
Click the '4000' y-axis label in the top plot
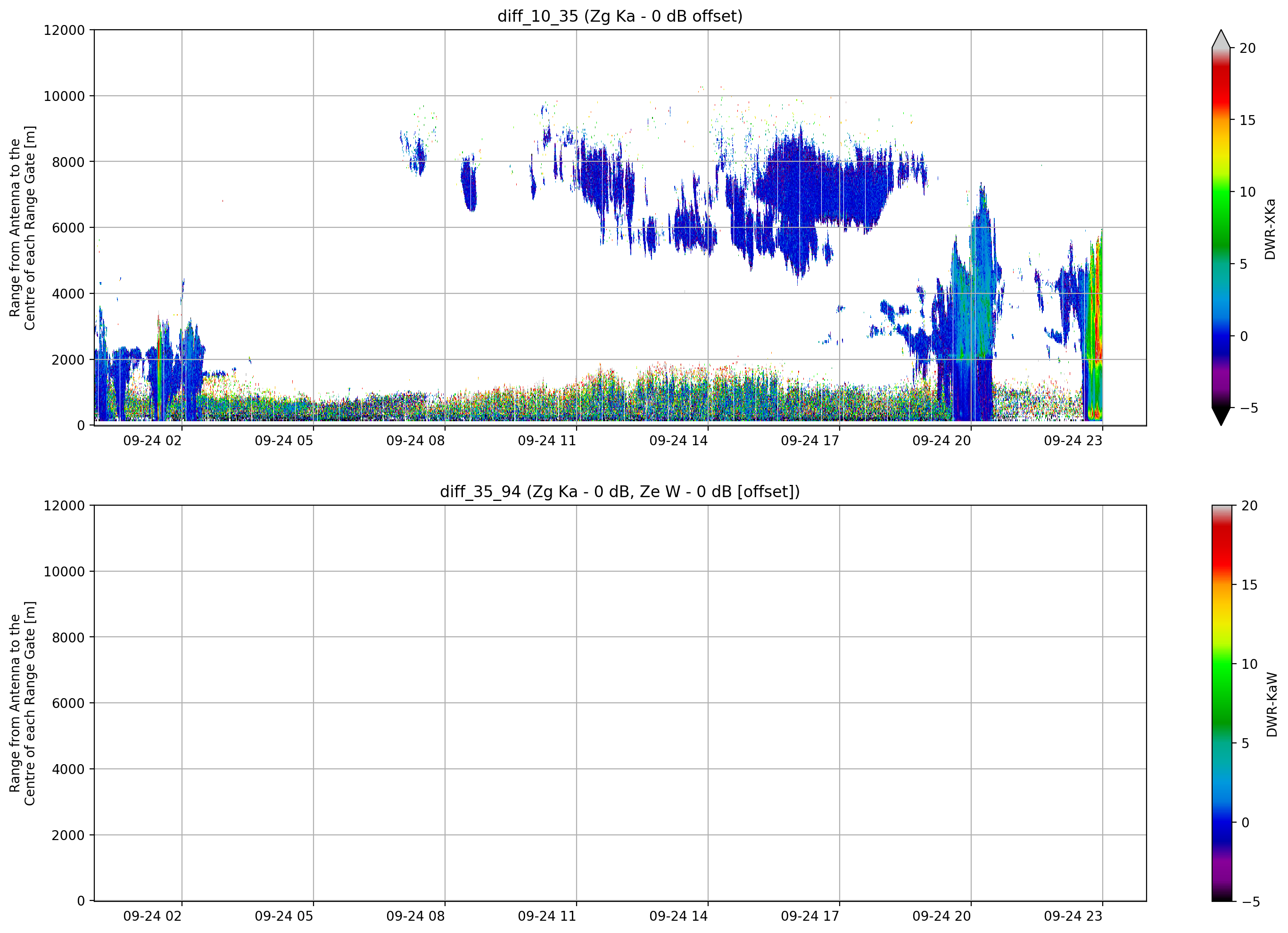[68, 294]
